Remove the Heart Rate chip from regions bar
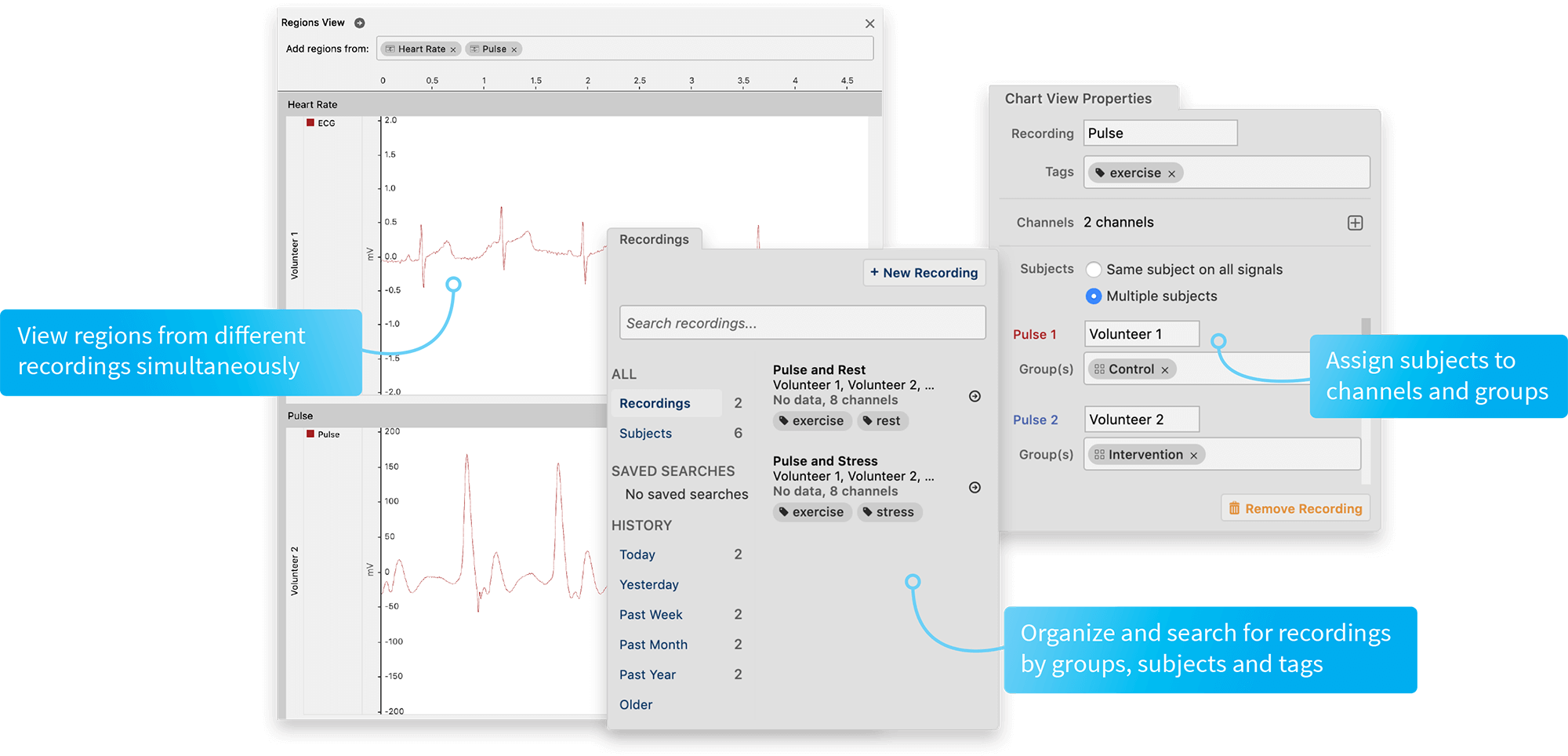 pyautogui.click(x=453, y=49)
